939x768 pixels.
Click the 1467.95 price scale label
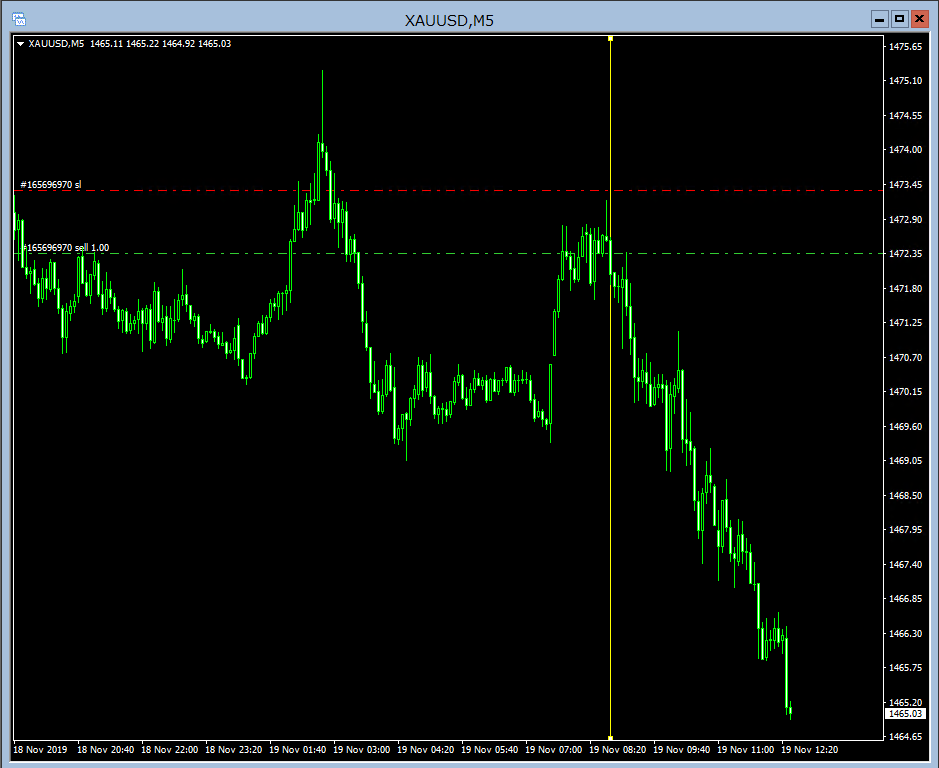pos(905,530)
